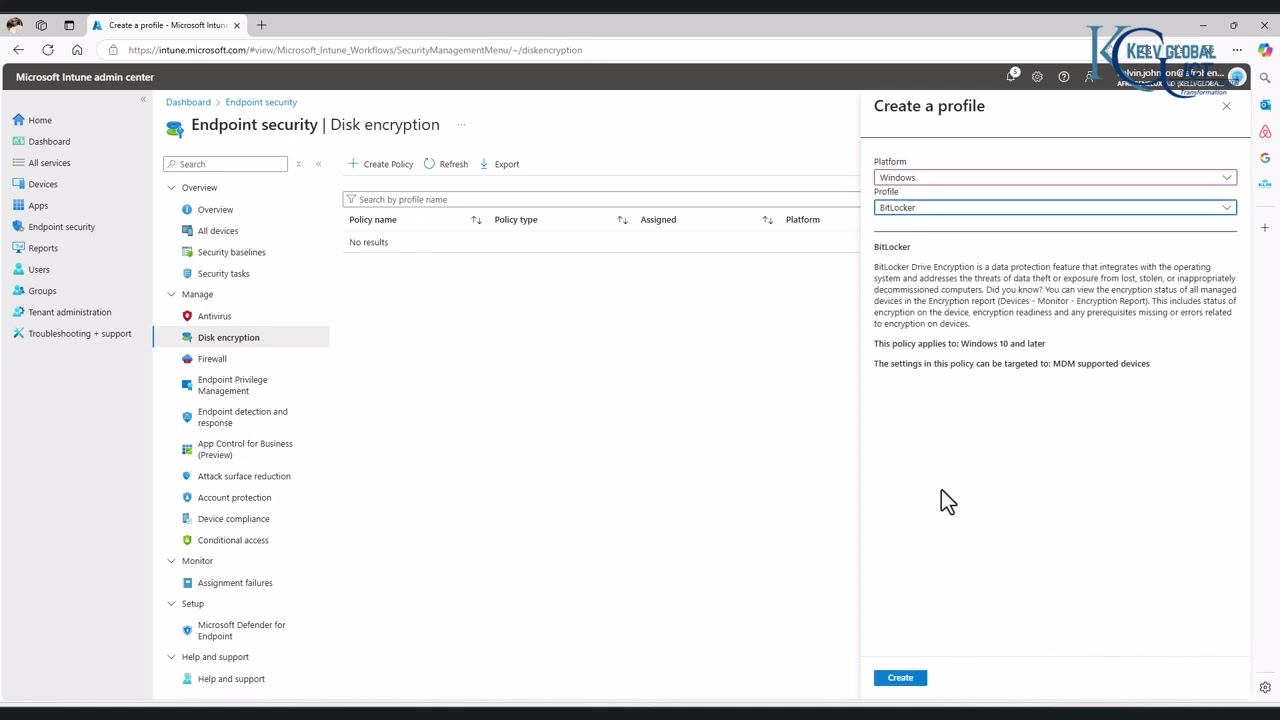Collapse the left navigation with the chevron icon
Image resolution: width=1280 pixels, height=720 pixels.
(x=143, y=99)
